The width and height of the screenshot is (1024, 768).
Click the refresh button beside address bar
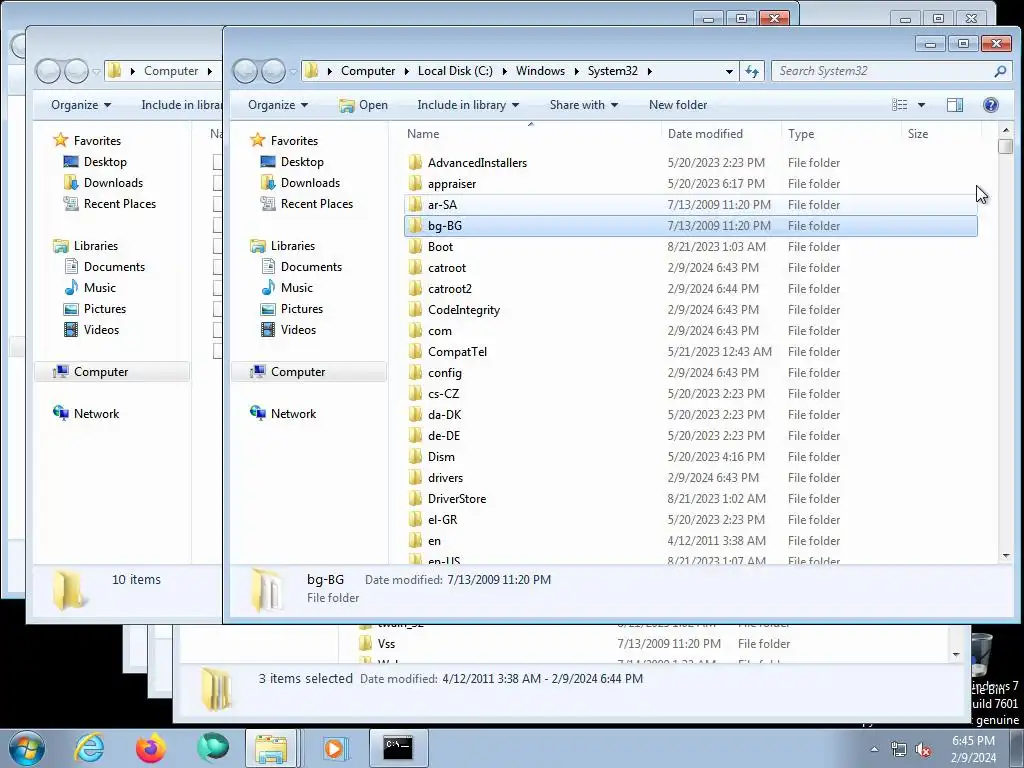click(x=752, y=71)
